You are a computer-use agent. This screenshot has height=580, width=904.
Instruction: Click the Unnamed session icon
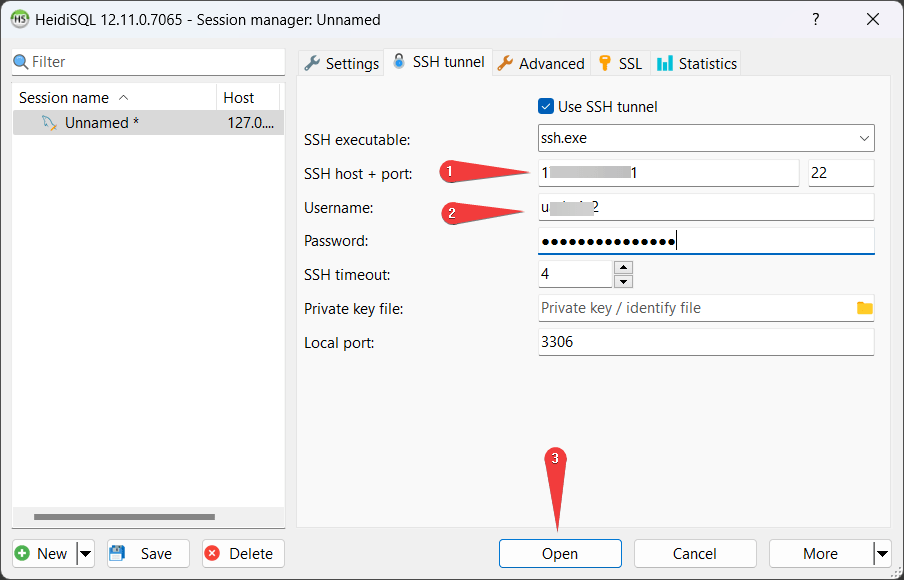pyautogui.click(x=49, y=123)
